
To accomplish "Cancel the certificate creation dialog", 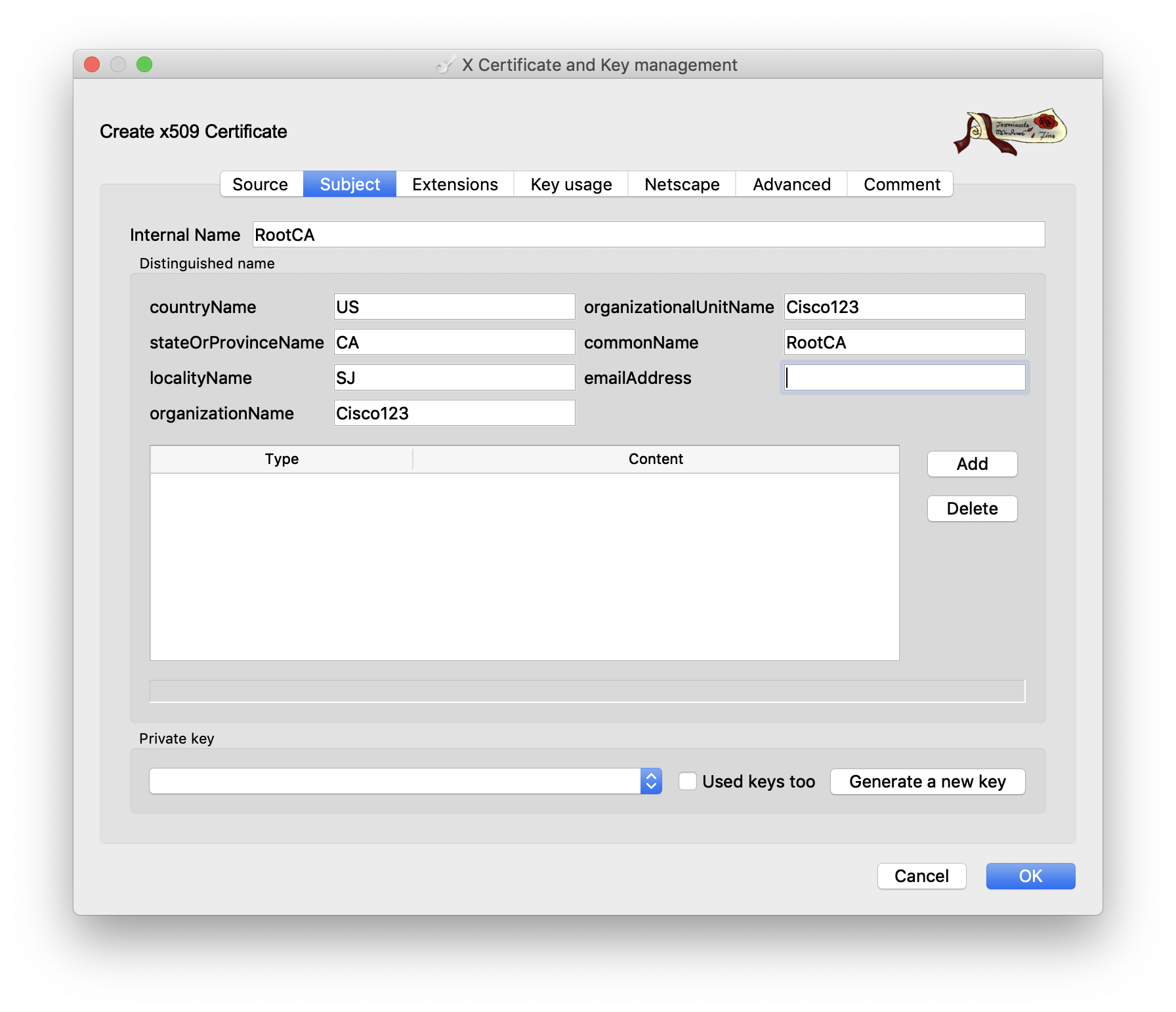I will pyautogui.click(x=921, y=875).
